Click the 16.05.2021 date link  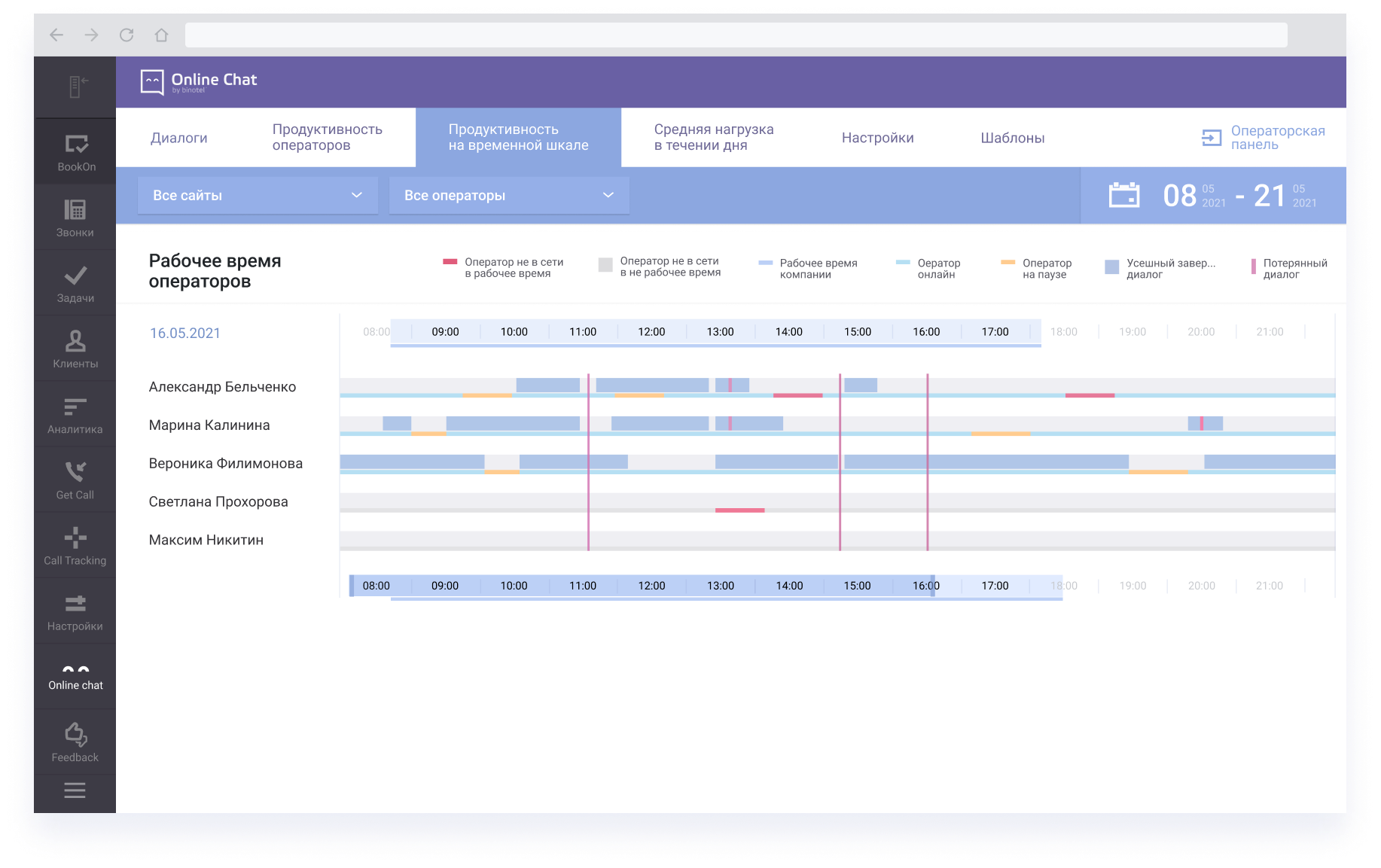185,333
